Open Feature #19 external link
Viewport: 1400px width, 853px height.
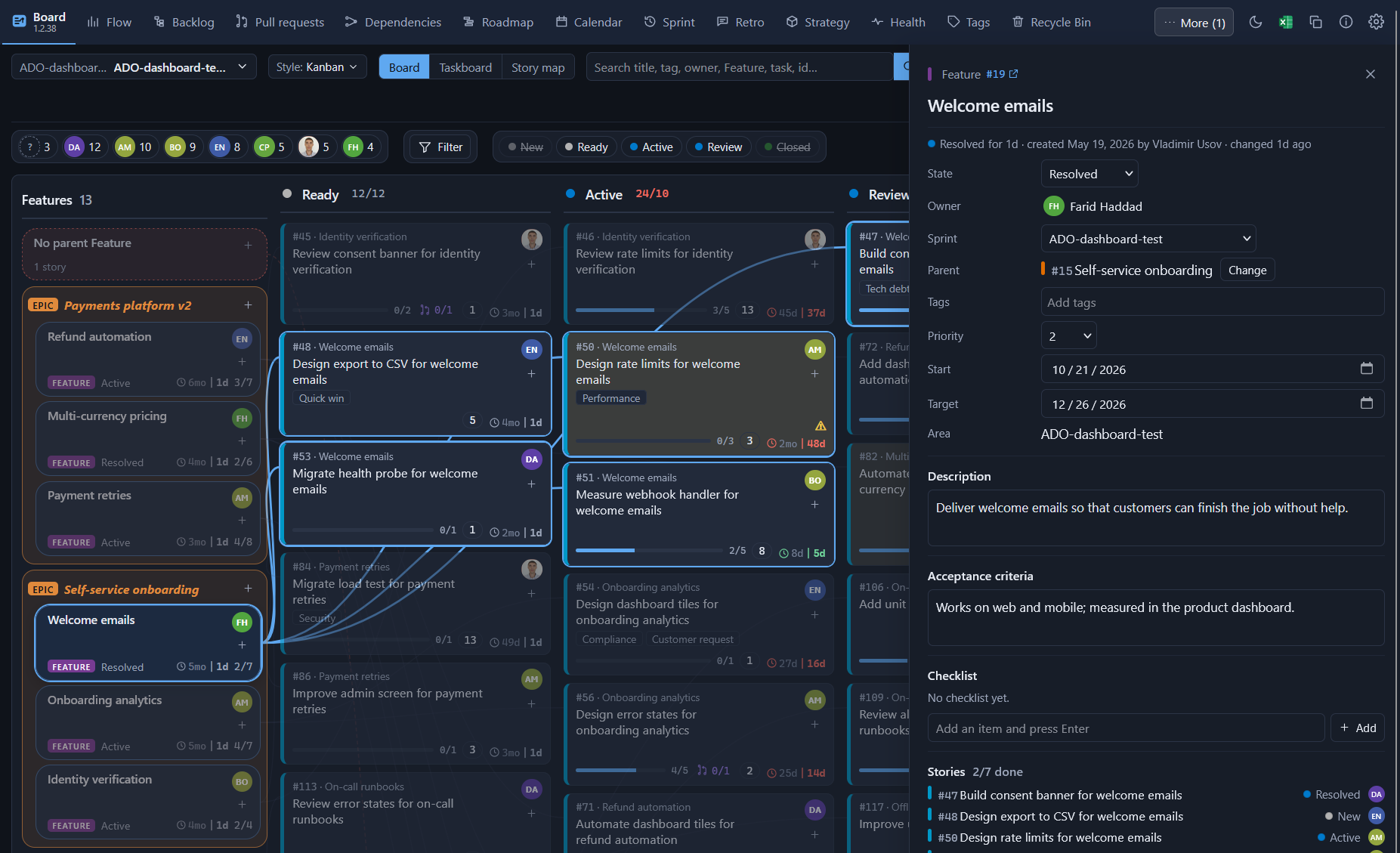coord(1002,74)
